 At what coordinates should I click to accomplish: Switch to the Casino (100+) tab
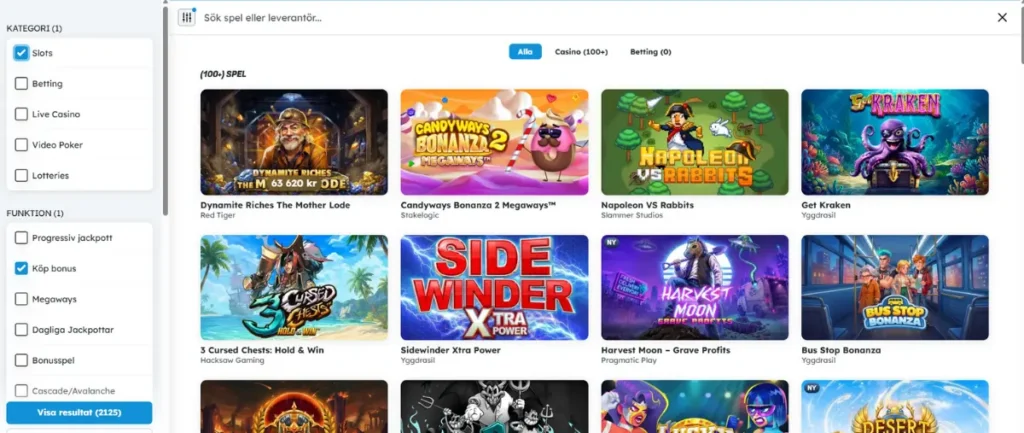581,52
